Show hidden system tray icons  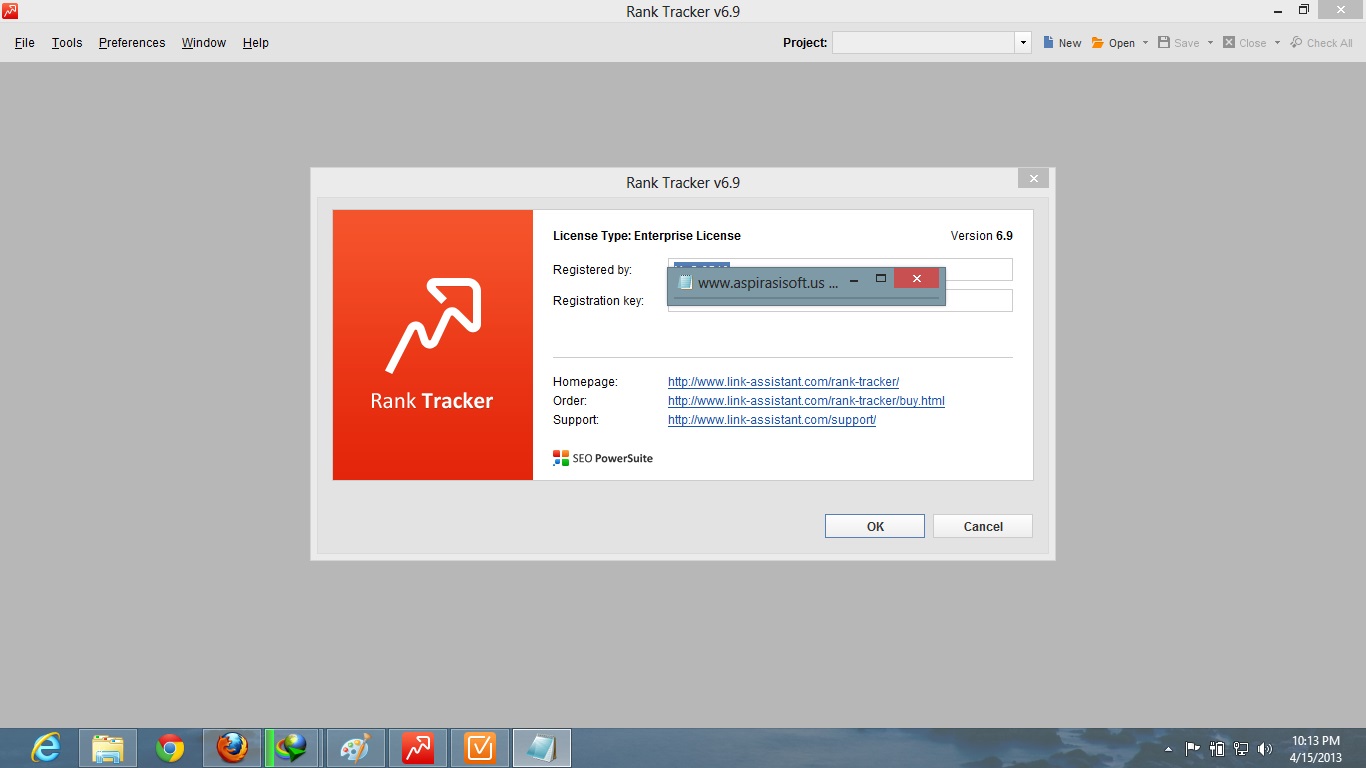coord(1169,749)
